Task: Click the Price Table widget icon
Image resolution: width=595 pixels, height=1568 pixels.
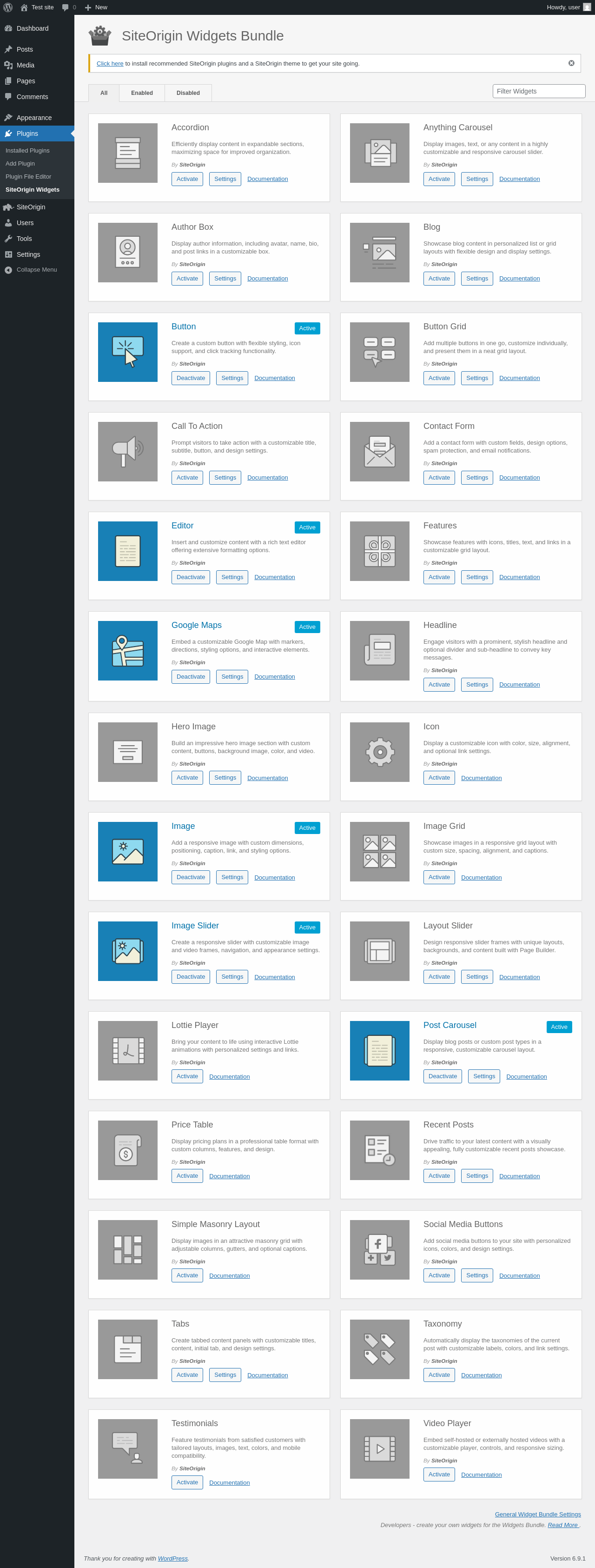Action: 128,1150
